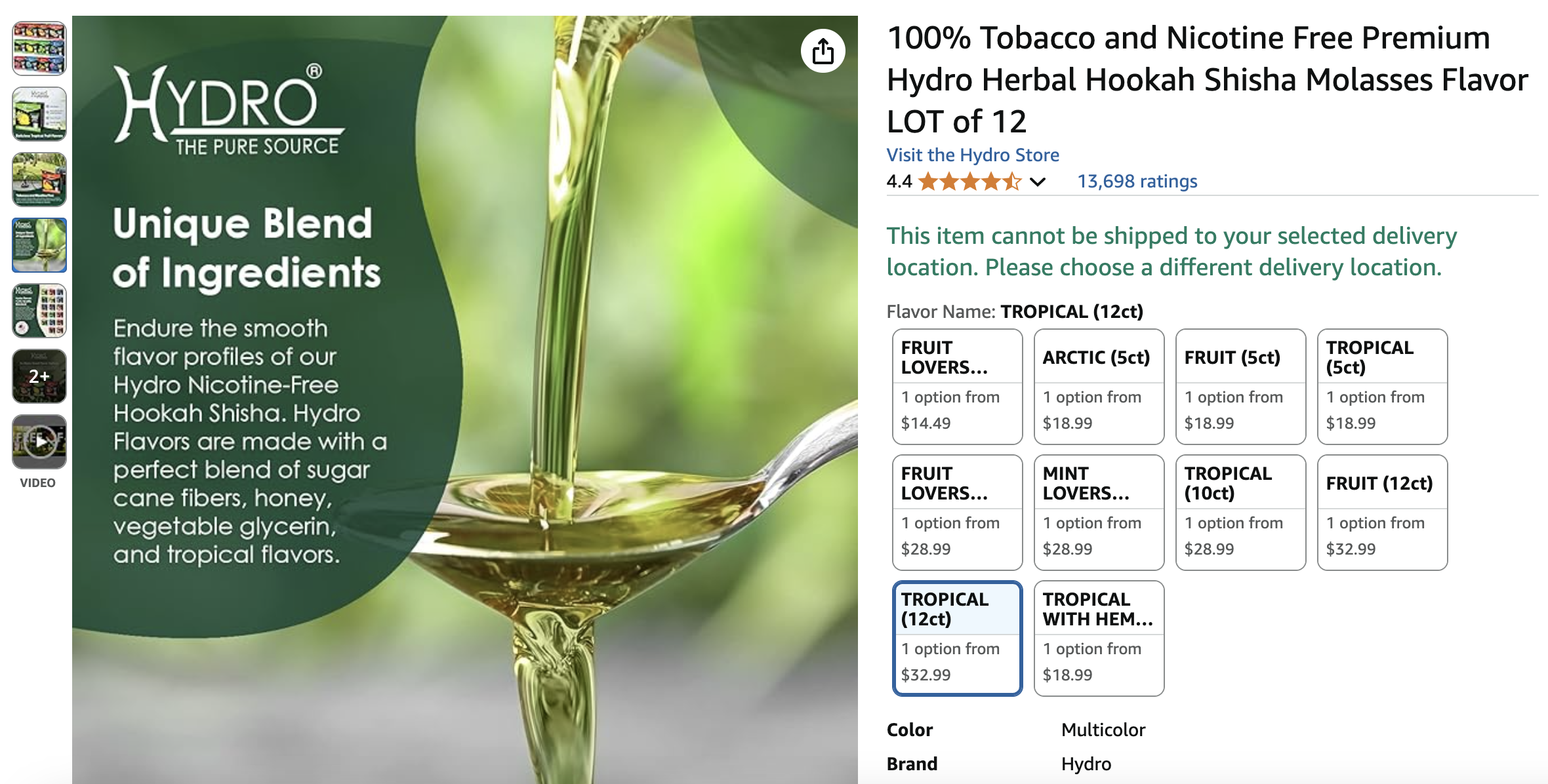1548x784 pixels.
Task: Select TROPICAL (10ct) flavor option
Action: tap(1240, 513)
